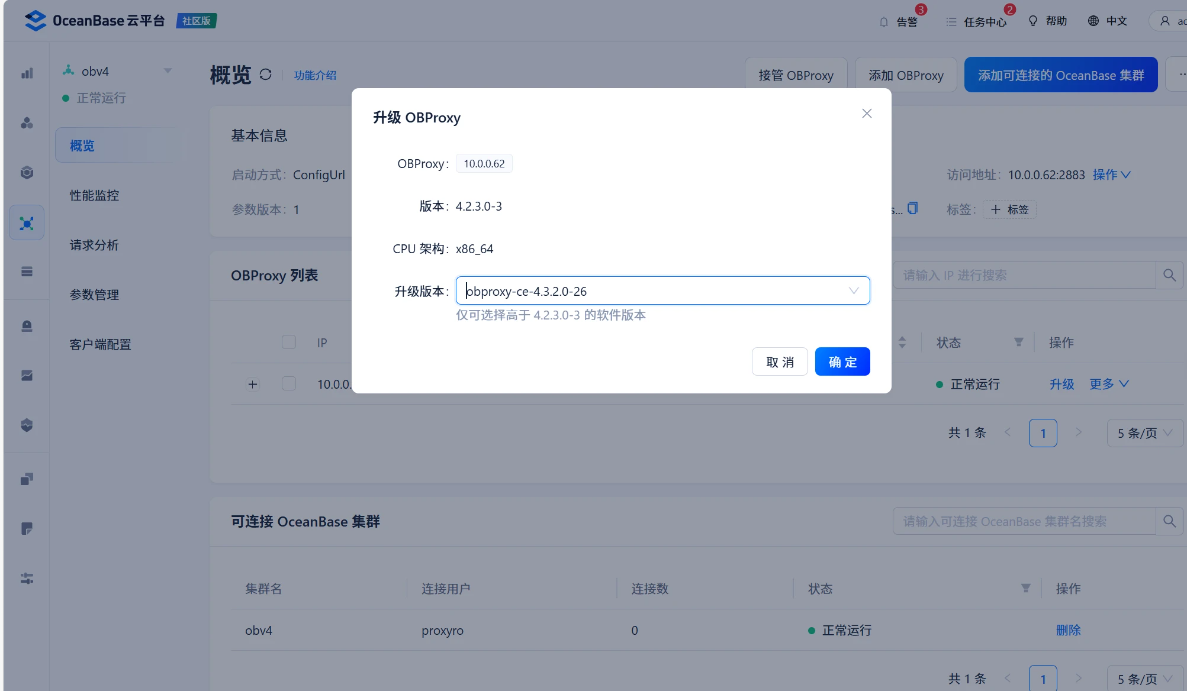Toggle the select-all checkbox in OBProxy list header
This screenshot has width=1187, height=691.
click(289, 342)
